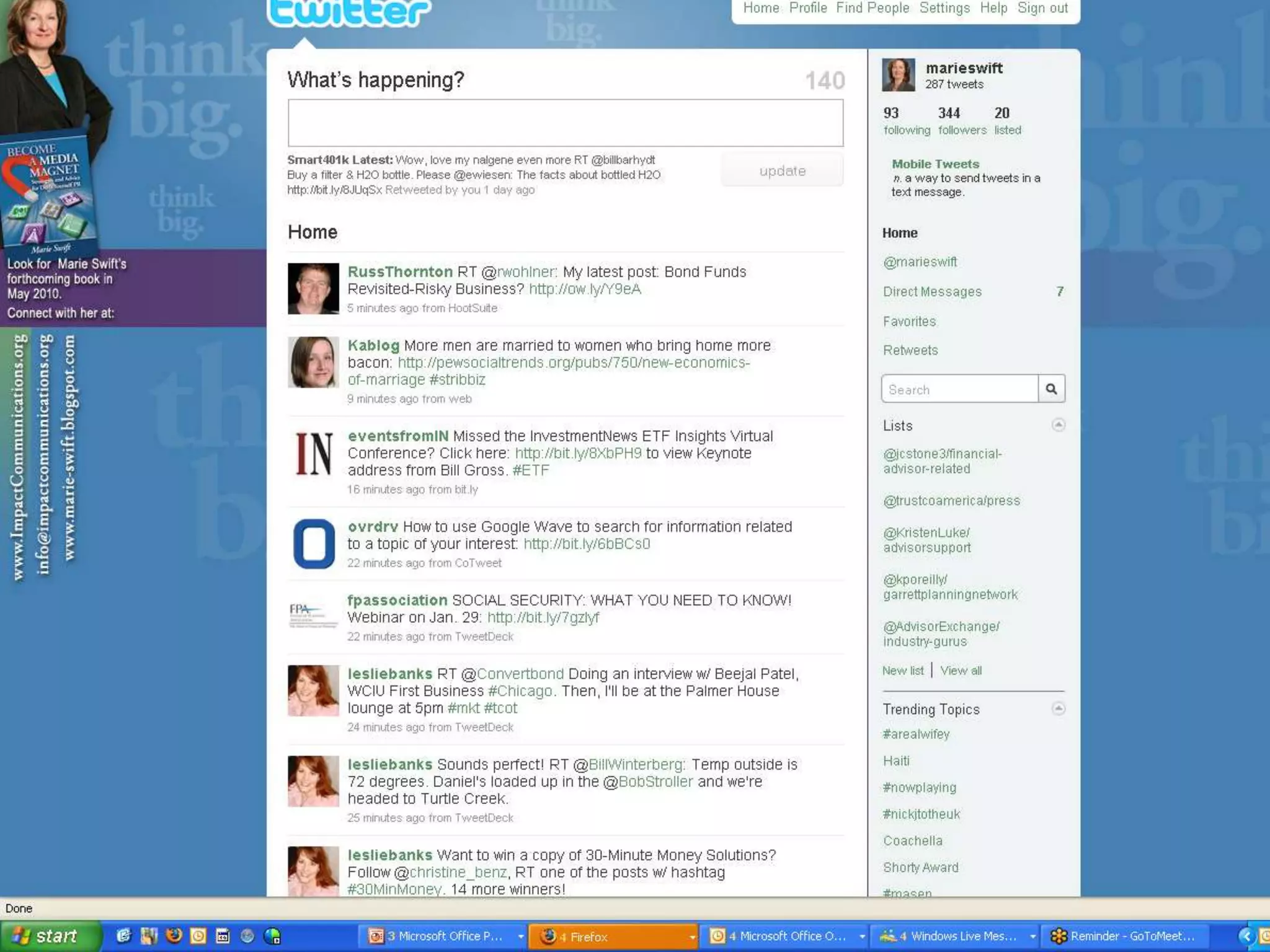This screenshot has width=1270, height=952.
Task: Open the @marieswift mentions link
Action: [x=920, y=262]
